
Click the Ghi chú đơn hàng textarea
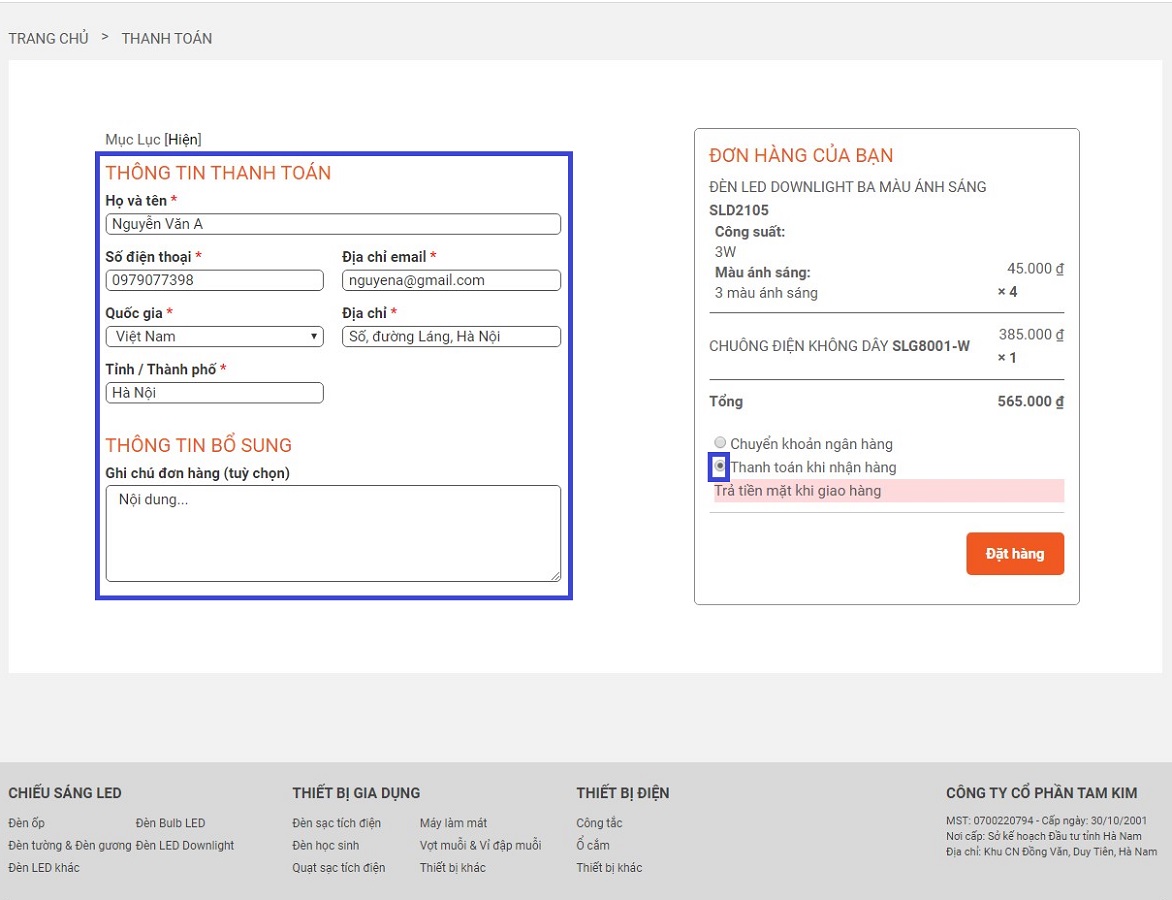[x=332, y=533]
